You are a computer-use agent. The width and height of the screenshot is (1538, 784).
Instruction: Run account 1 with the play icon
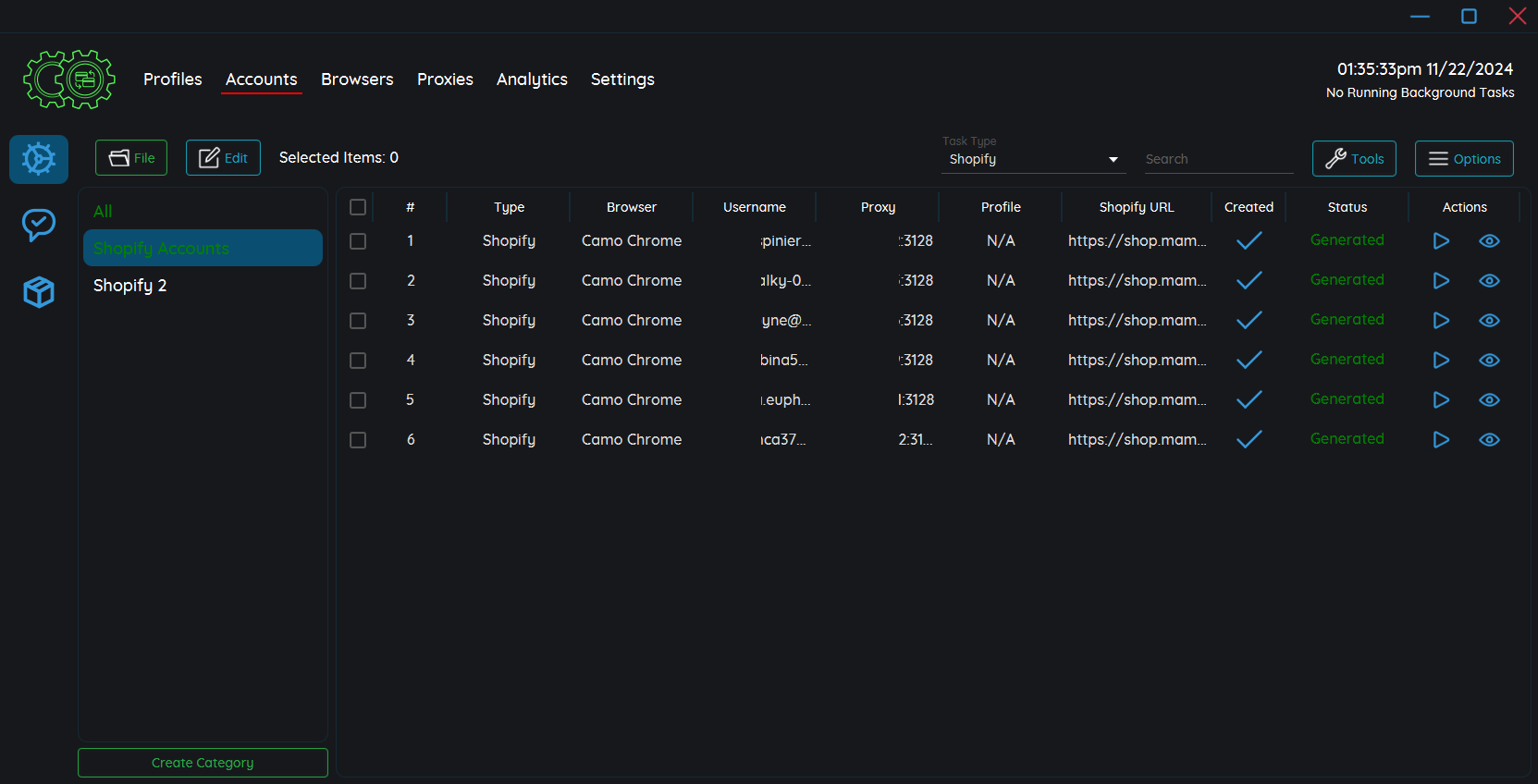coord(1441,241)
